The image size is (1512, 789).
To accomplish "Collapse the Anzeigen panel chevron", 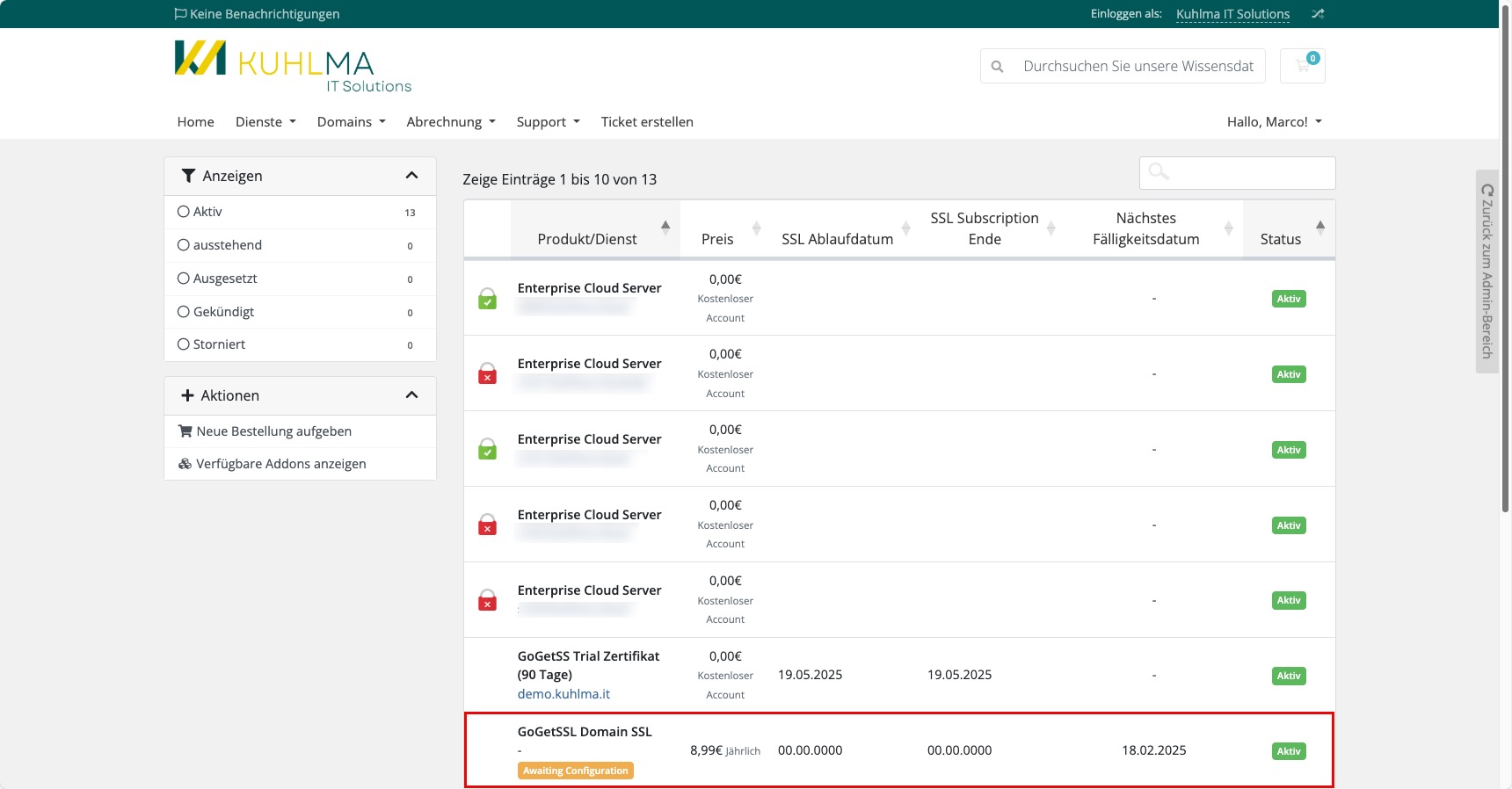I will (411, 176).
